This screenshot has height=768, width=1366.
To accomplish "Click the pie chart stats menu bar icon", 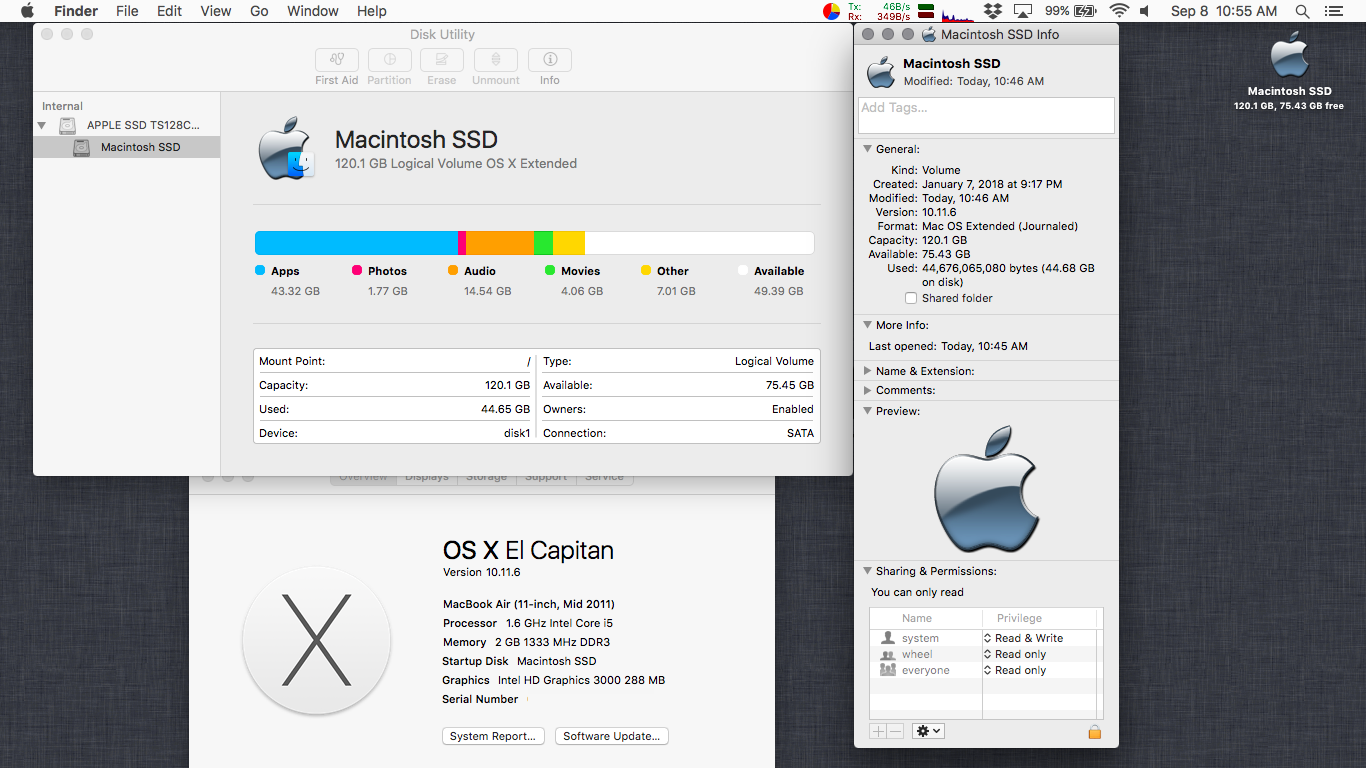I will point(831,11).
